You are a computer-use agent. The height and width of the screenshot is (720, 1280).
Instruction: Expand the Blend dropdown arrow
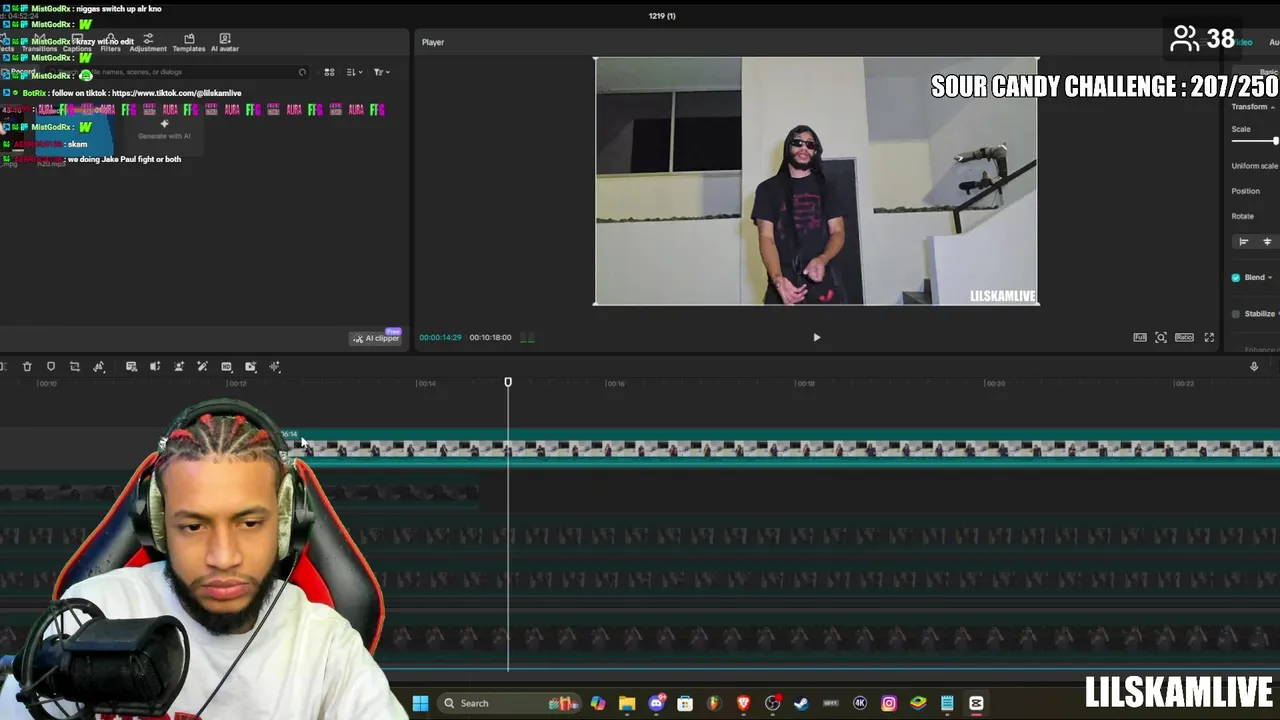(x=1270, y=277)
